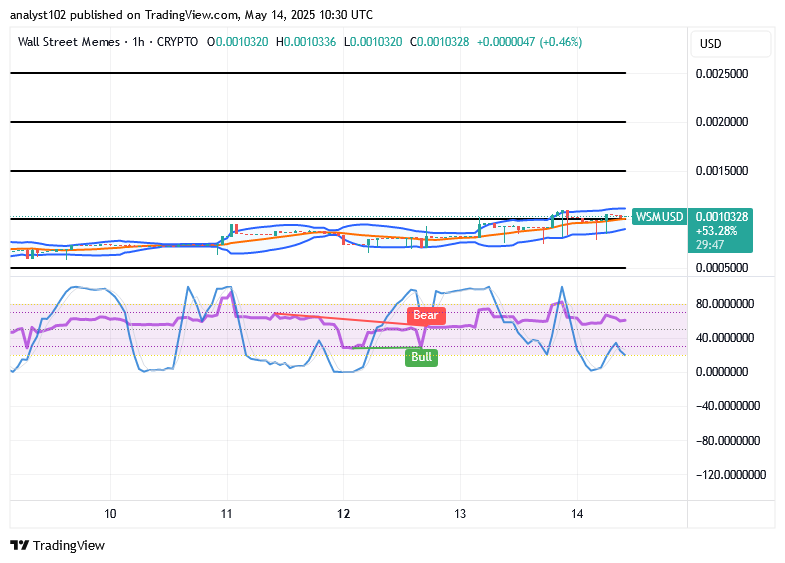Click the −40.0000000 oscillator axis label
This screenshot has height=563, width=785.
click(728, 406)
